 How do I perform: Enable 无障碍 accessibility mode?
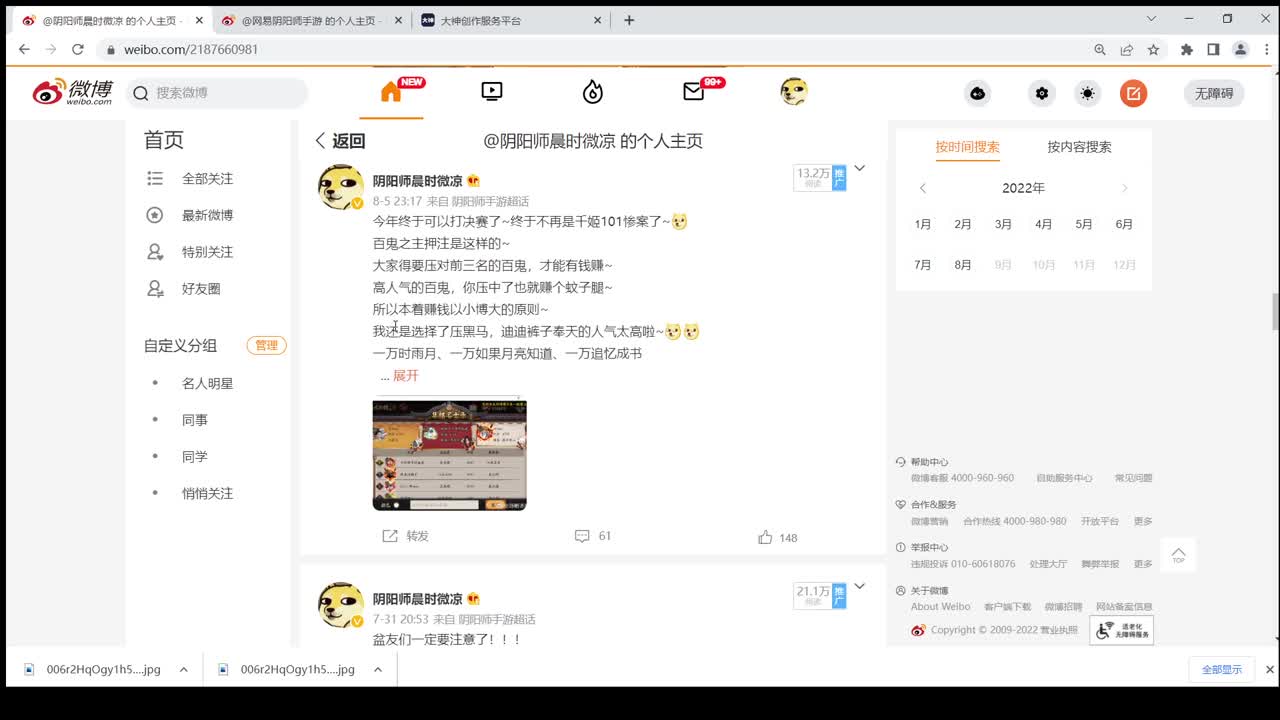pos(1213,92)
